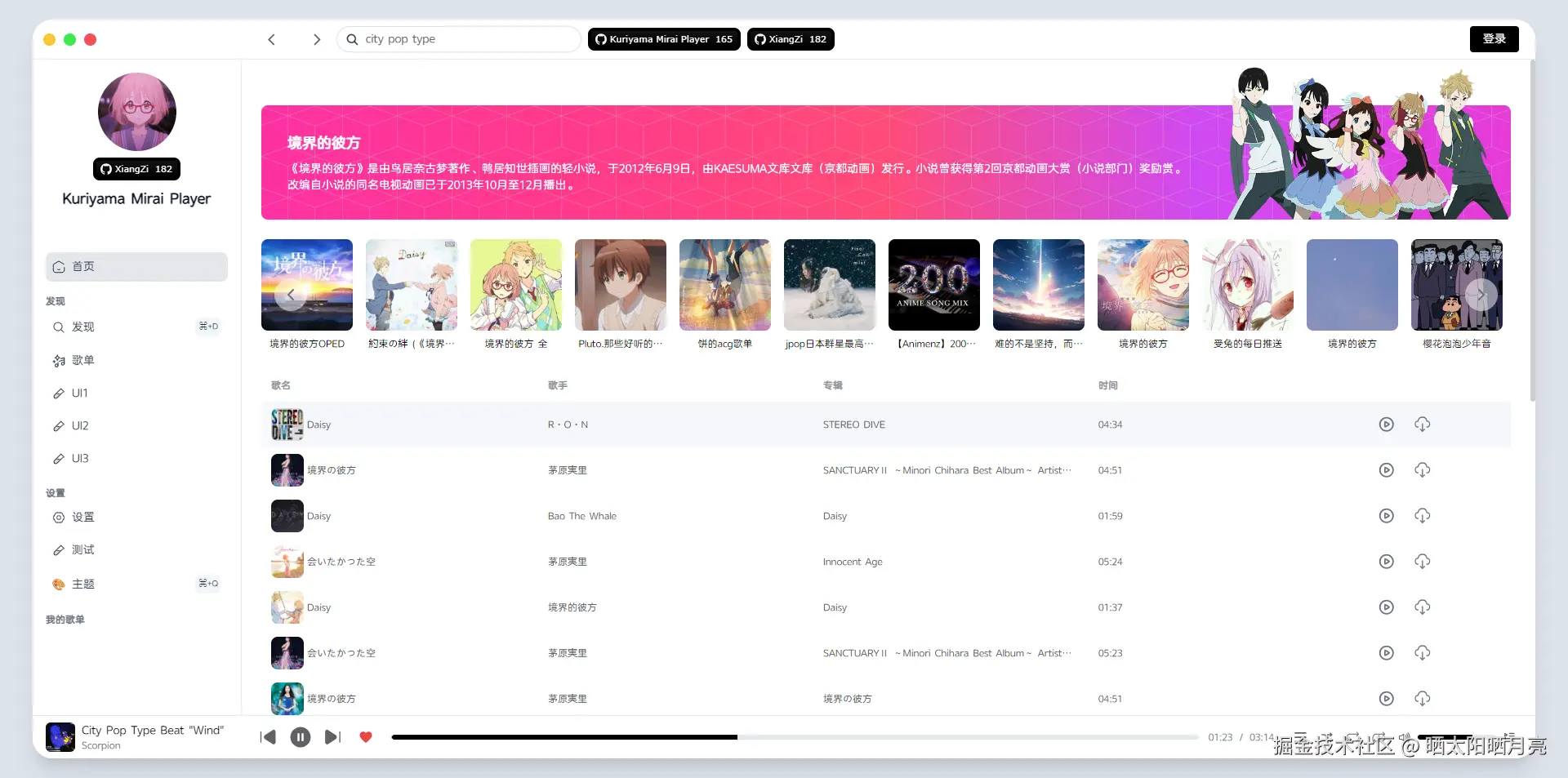Open the Animenz 200 Anime Song Mix cover
Viewport: 1568px width, 778px height.
934,285
